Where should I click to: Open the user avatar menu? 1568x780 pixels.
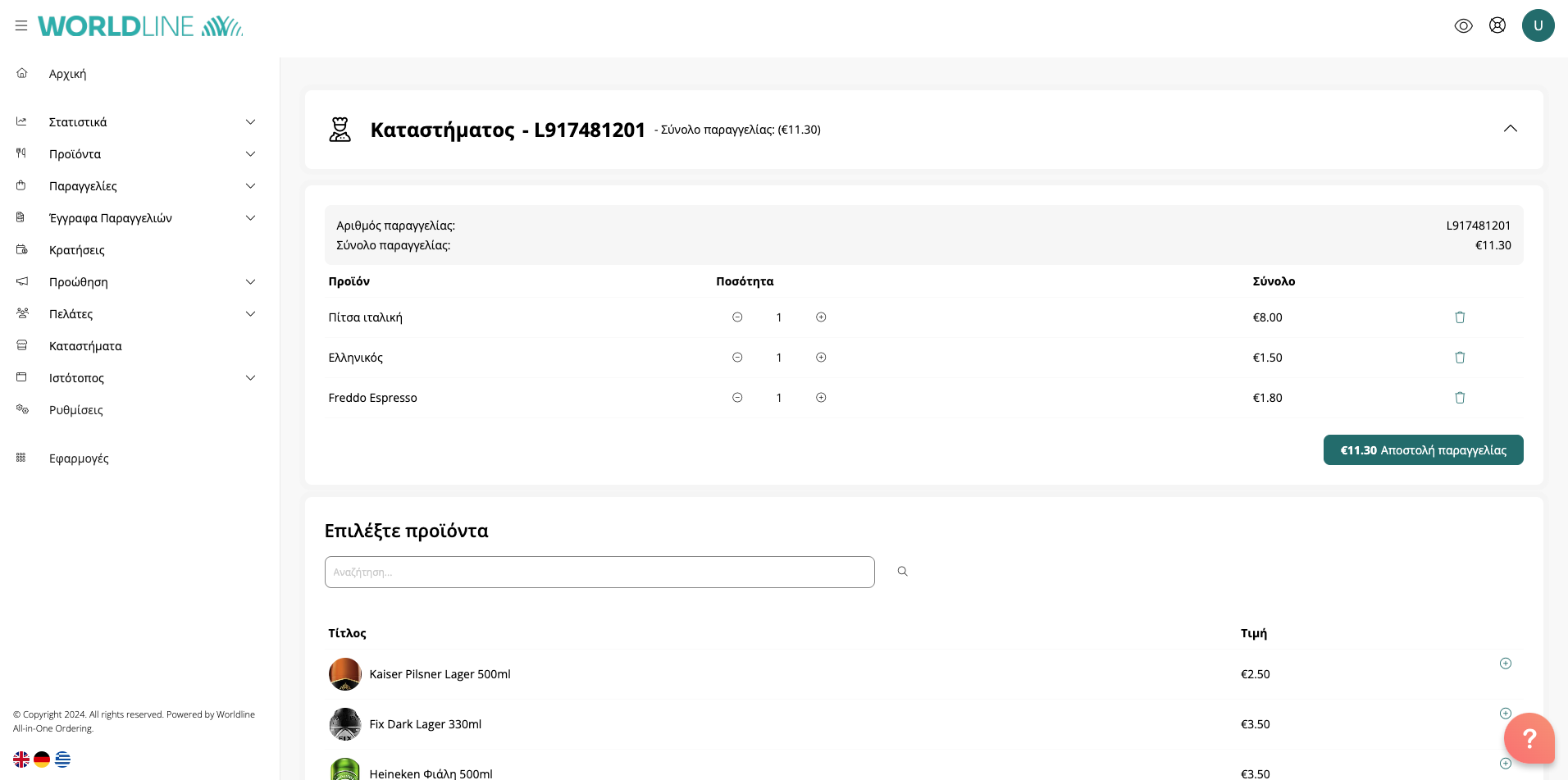coord(1538,25)
